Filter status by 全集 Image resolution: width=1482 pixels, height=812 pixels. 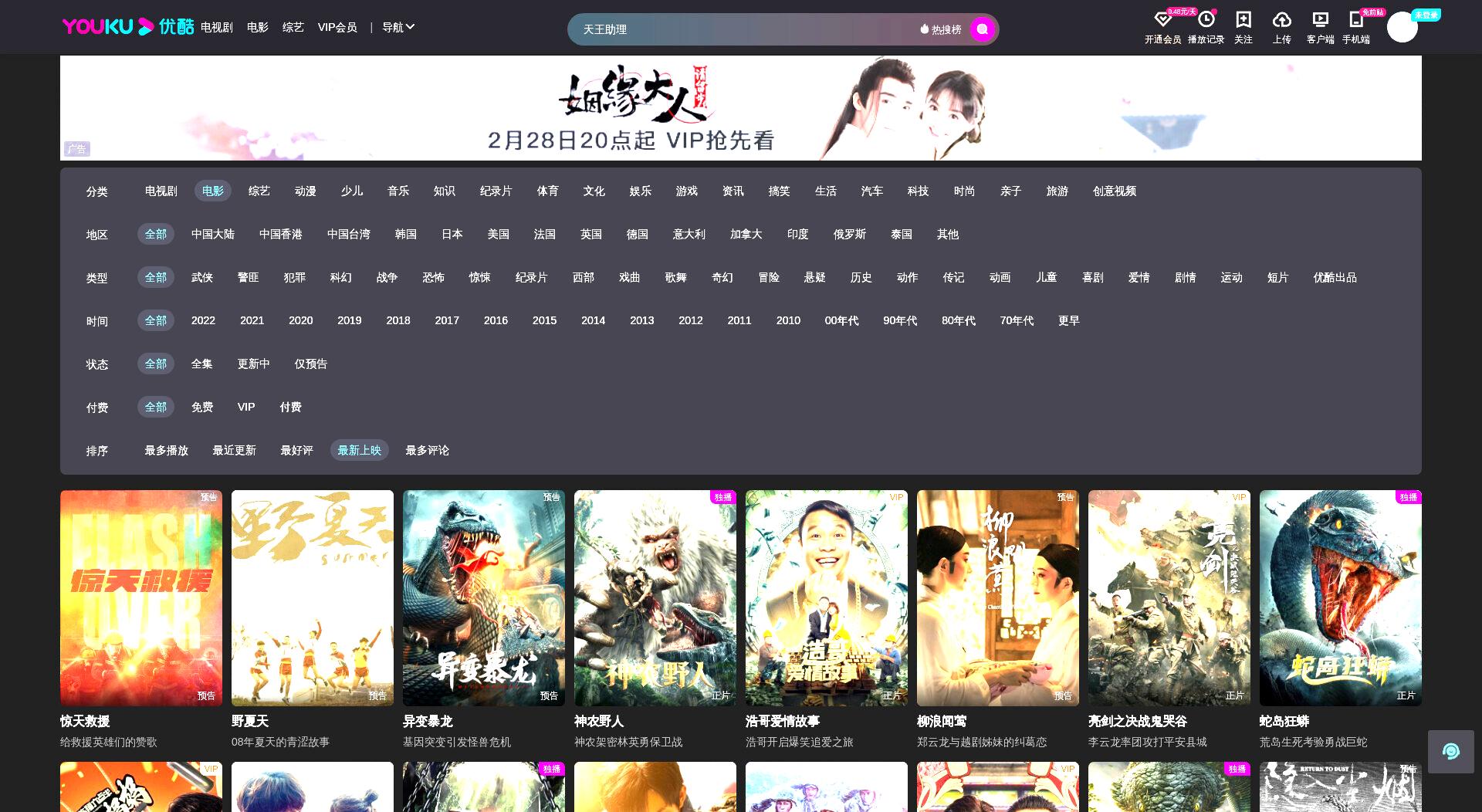point(201,364)
